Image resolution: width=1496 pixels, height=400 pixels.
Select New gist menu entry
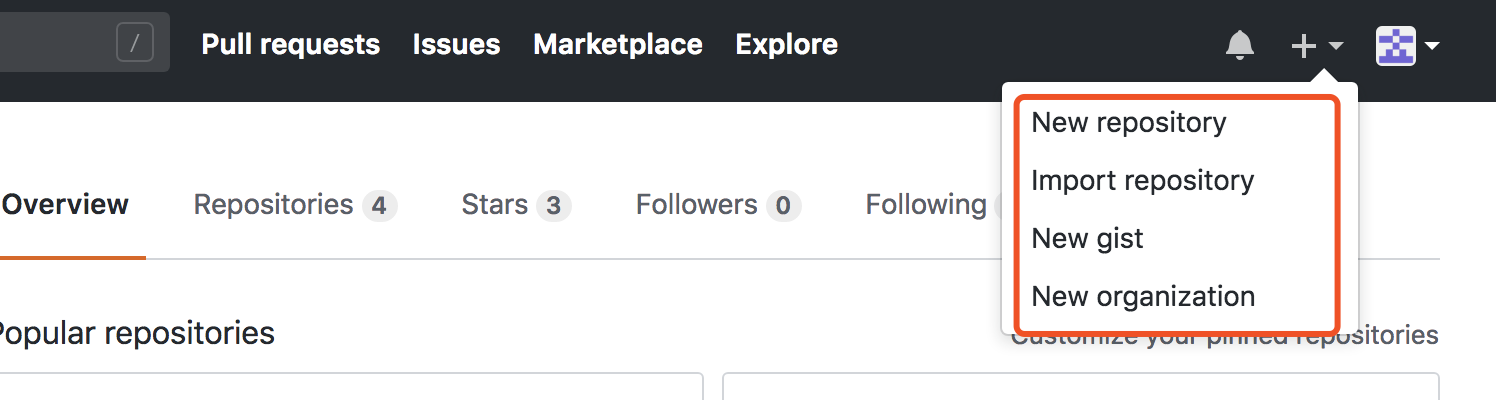[1087, 238]
